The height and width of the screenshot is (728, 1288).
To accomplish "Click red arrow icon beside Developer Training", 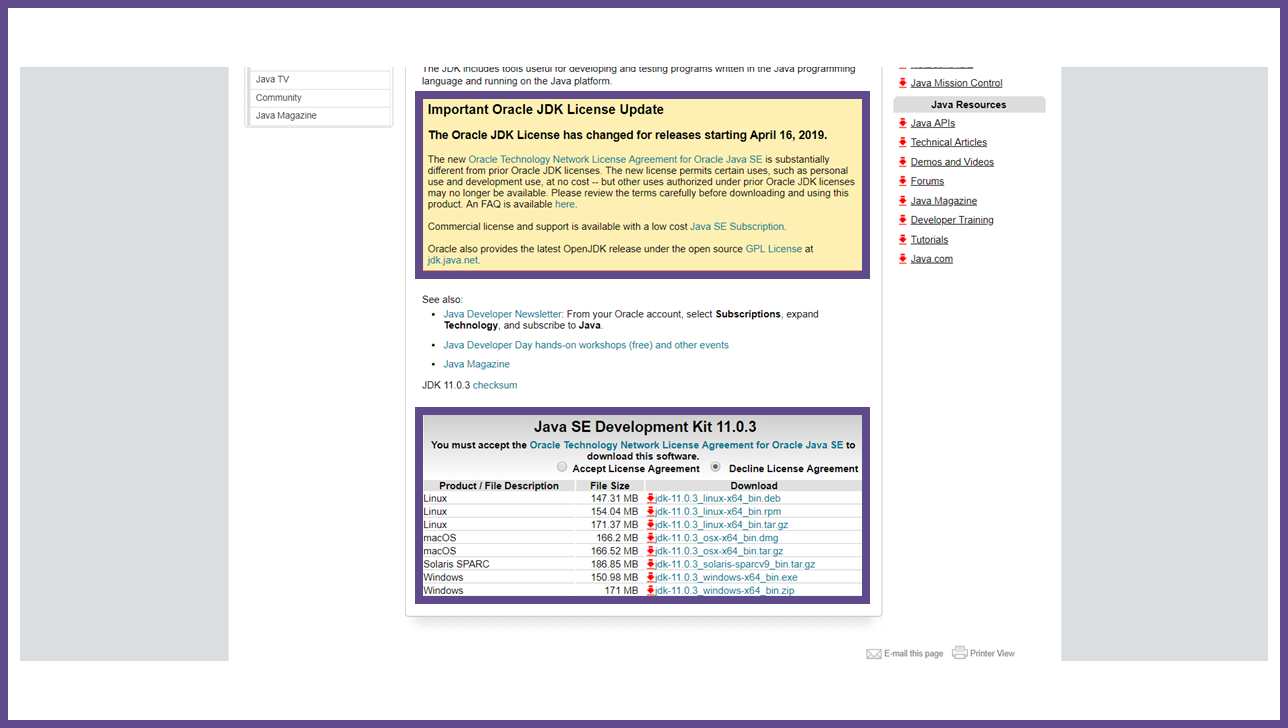I will pyautogui.click(x=903, y=220).
